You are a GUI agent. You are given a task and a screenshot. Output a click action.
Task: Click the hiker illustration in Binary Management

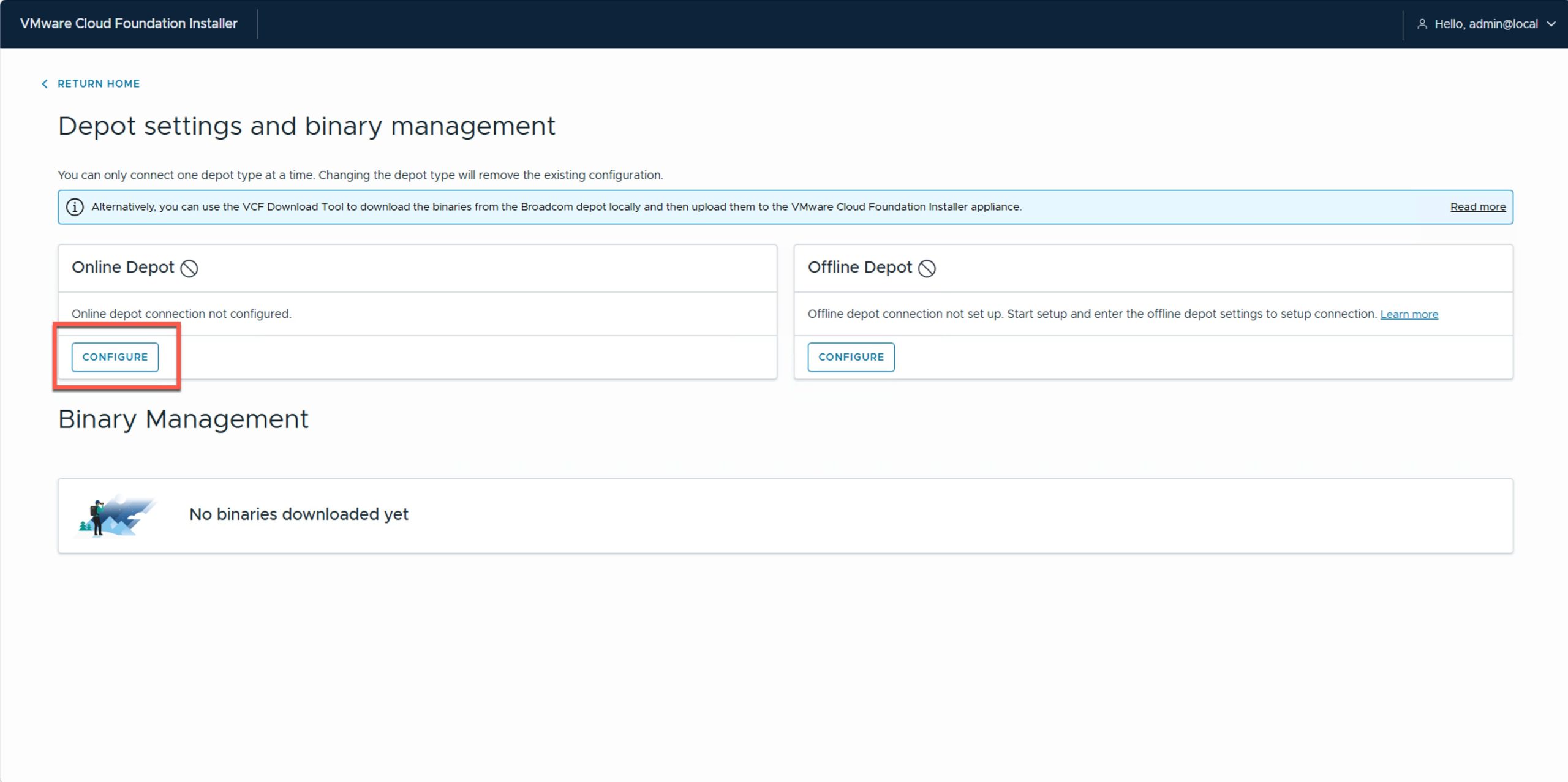pos(116,516)
